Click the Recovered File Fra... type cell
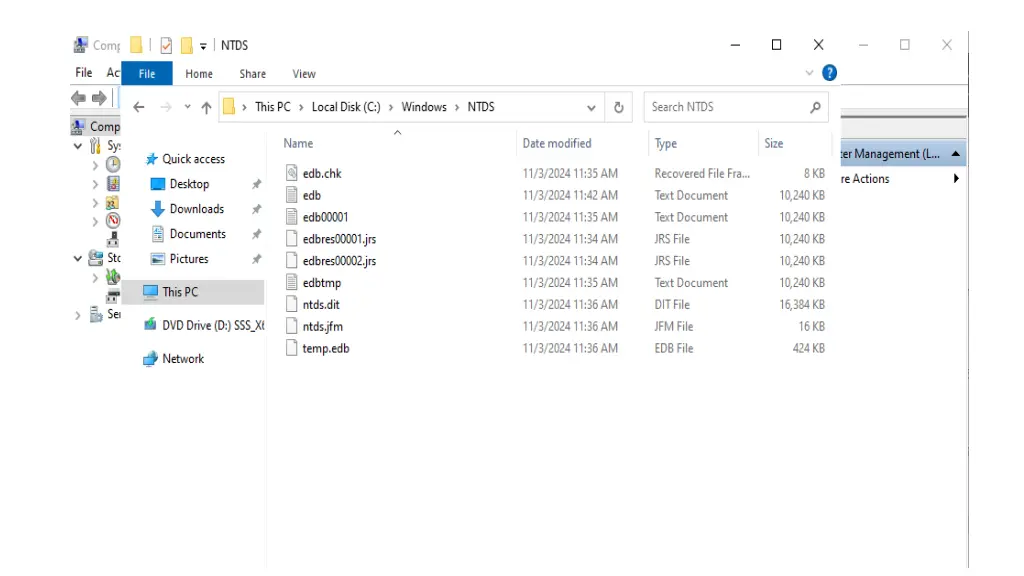The image size is (1024, 576). (x=702, y=173)
